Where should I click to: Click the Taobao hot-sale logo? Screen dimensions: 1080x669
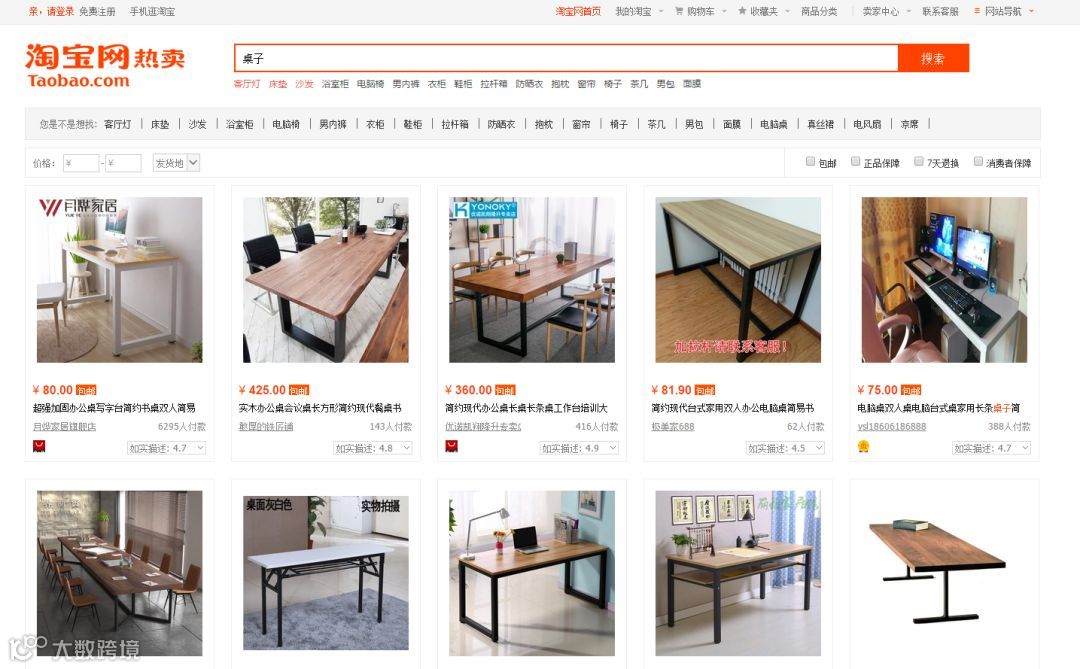(x=105, y=65)
